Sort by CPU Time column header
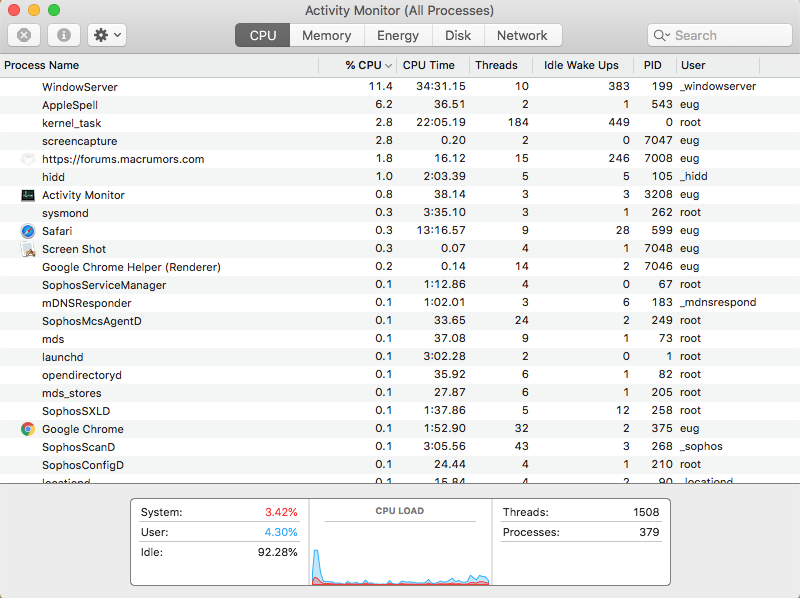This screenshot has width=800, height=598. tap(433, 65)
